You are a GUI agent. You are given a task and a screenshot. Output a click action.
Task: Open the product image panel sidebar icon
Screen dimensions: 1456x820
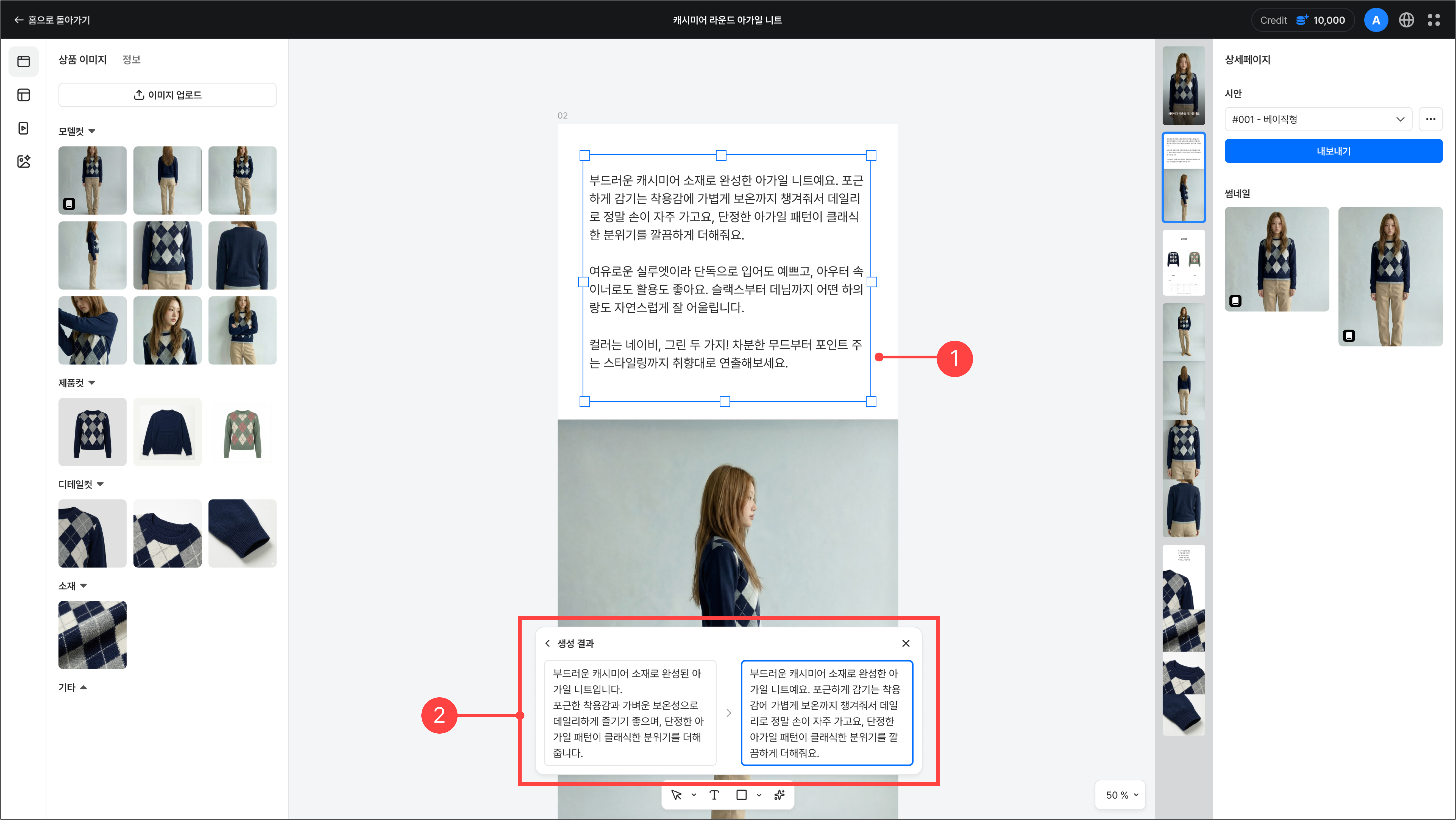point(24,61)
